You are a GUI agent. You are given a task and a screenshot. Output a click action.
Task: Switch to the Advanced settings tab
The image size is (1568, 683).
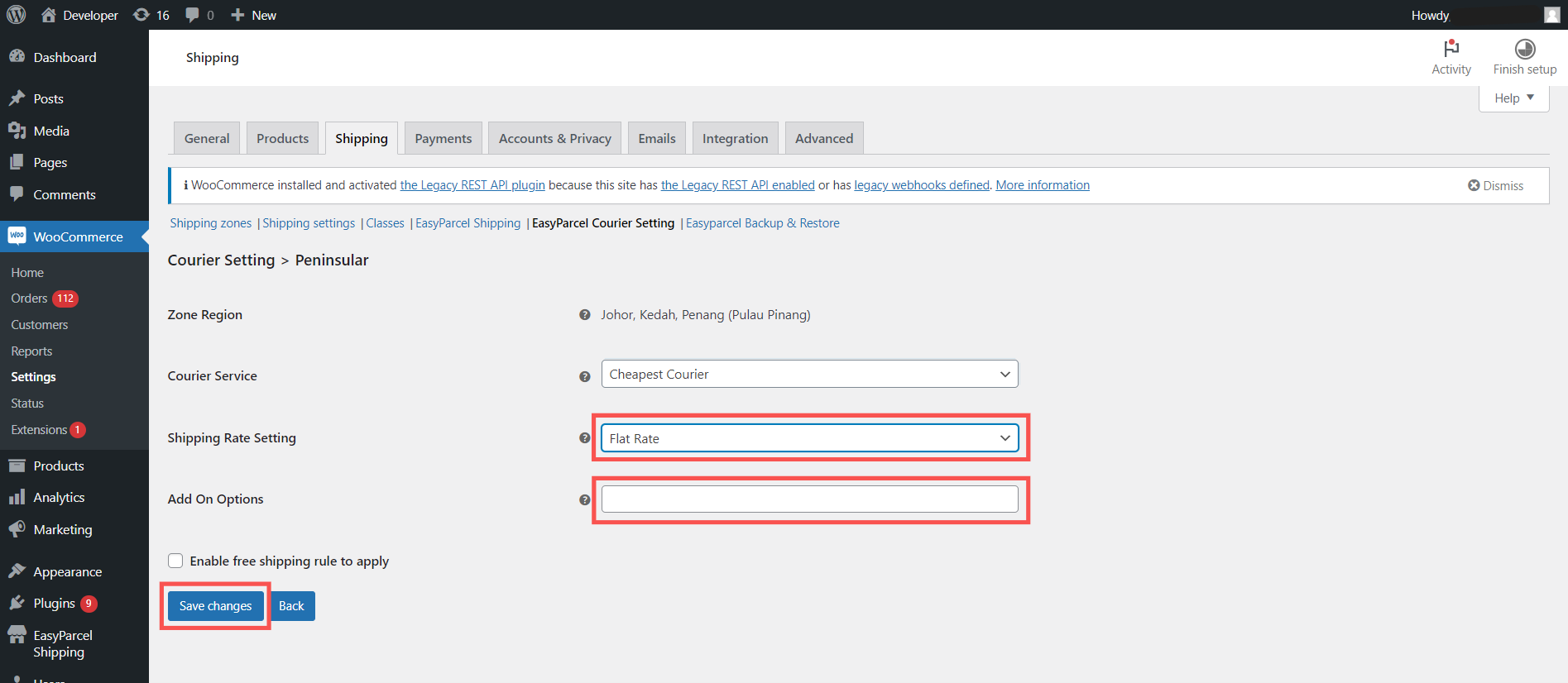pos(824,138)
